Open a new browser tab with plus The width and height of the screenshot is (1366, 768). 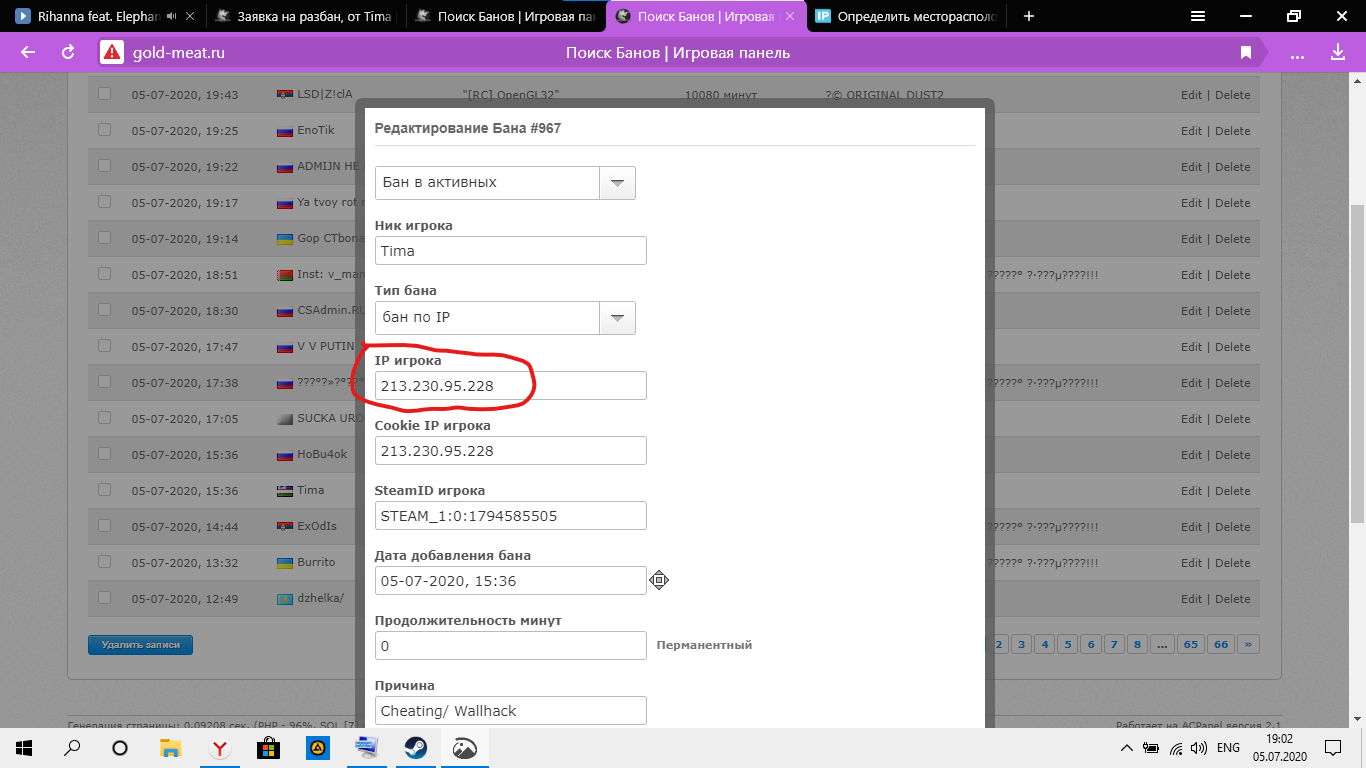(1029, 16)
